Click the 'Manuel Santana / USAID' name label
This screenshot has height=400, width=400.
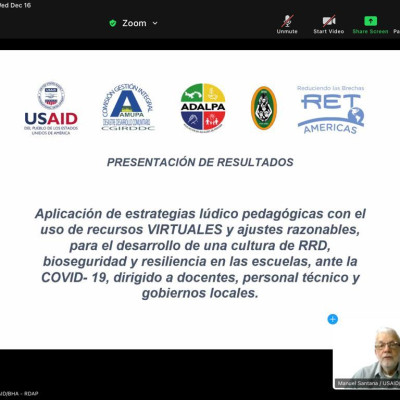click(367, 383)
